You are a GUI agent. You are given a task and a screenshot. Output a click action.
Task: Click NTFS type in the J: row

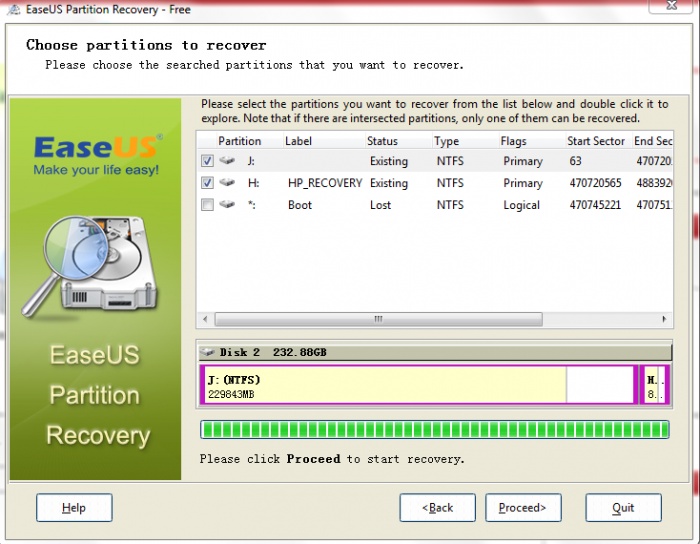tap(450, 161)
